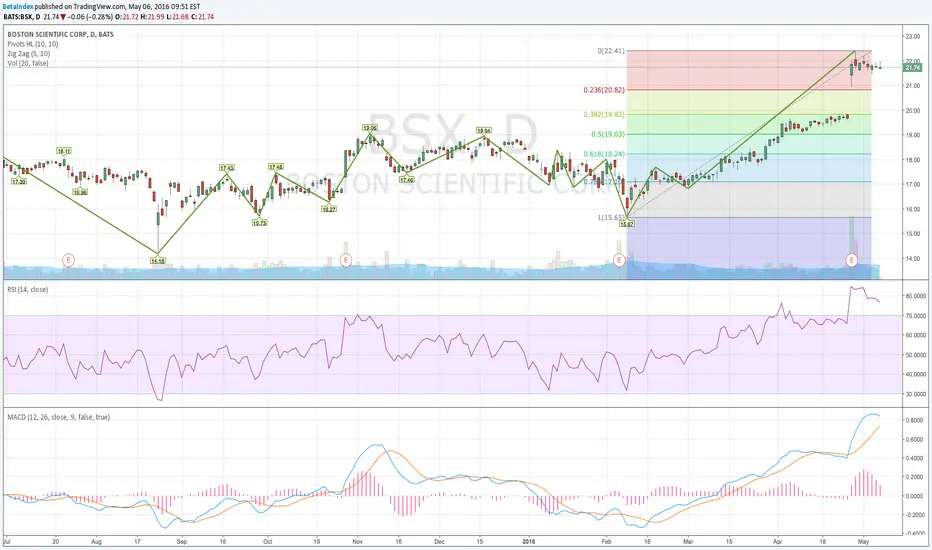Screen dimensions: 932x550
Task: Click the 18.94 pivot high label
Action: click(x=484, y=131)
